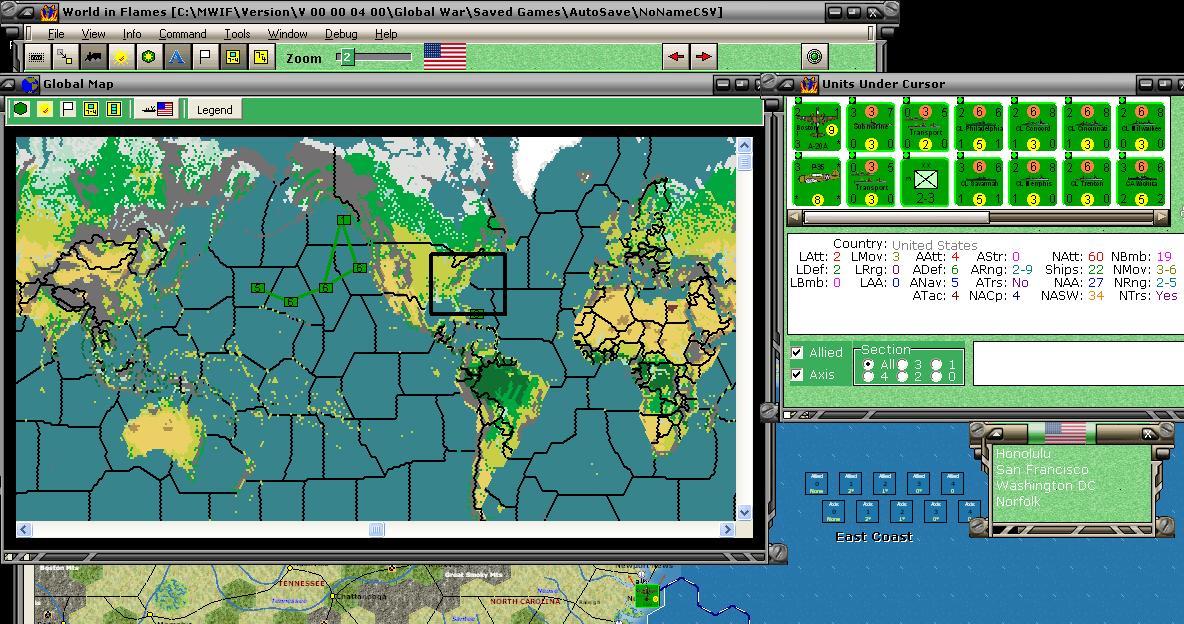Click Washington DC in the city list

click(1045, 486)
